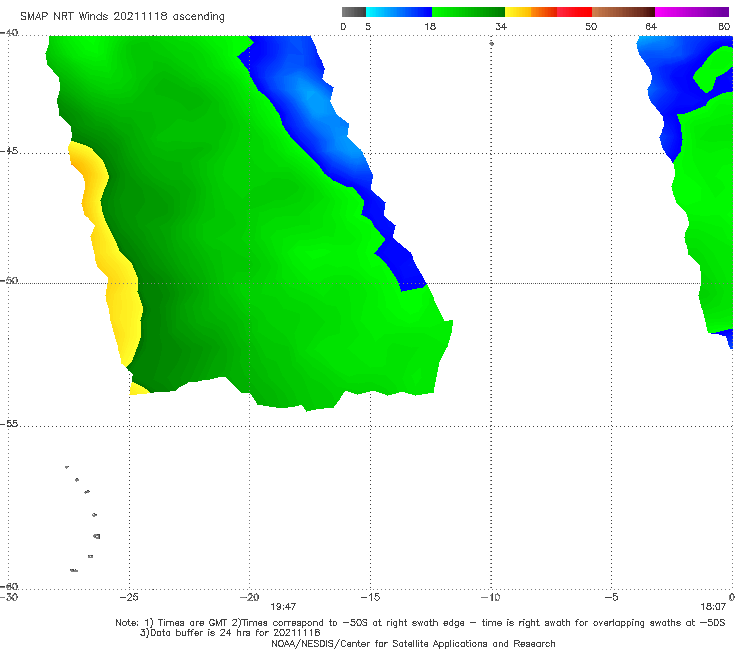
Task: Click the swath time '19:47'
Action: point(283,607)
